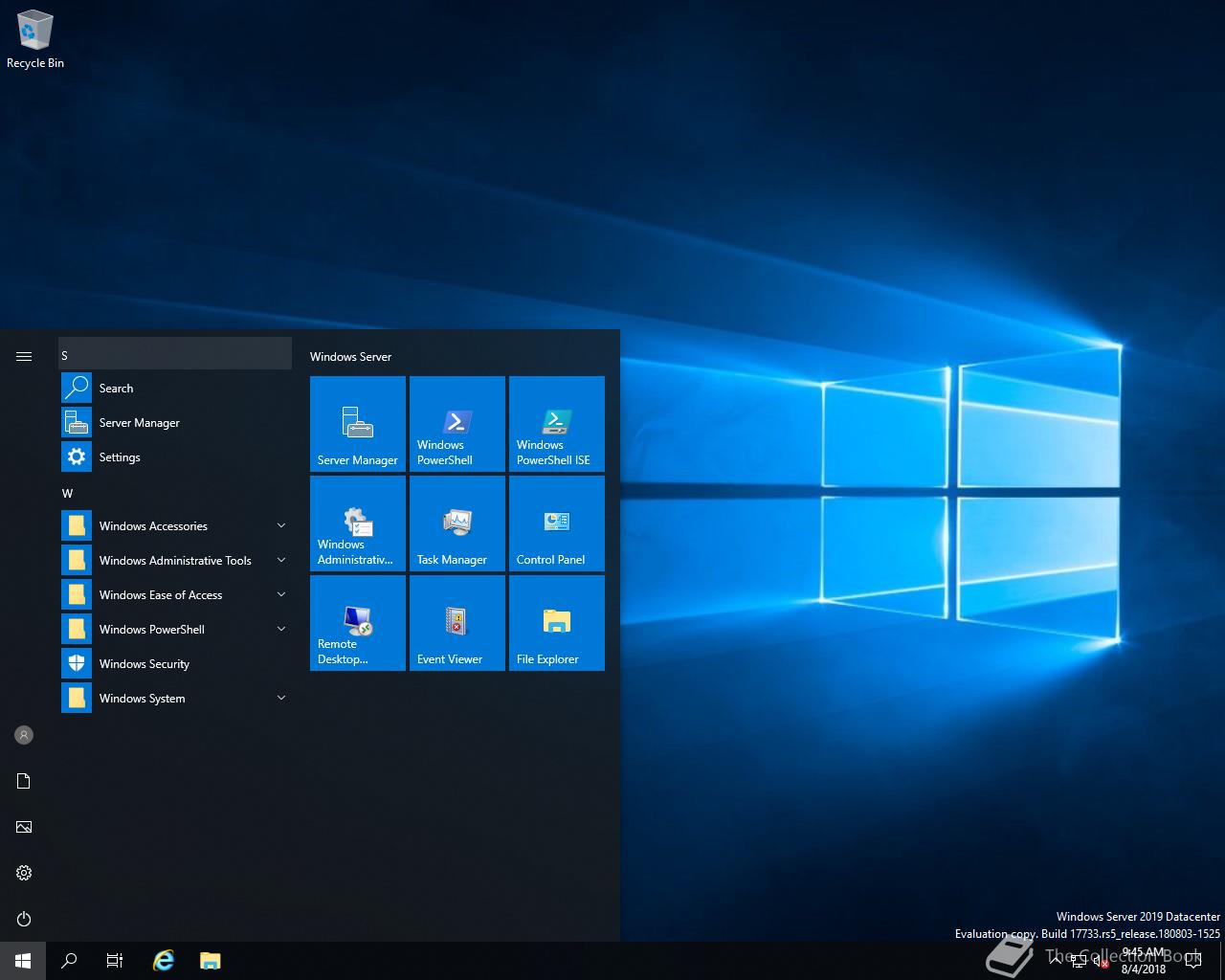1225x980 pixels.
Task: Open Task View on the taskbar
Action: 115,961
